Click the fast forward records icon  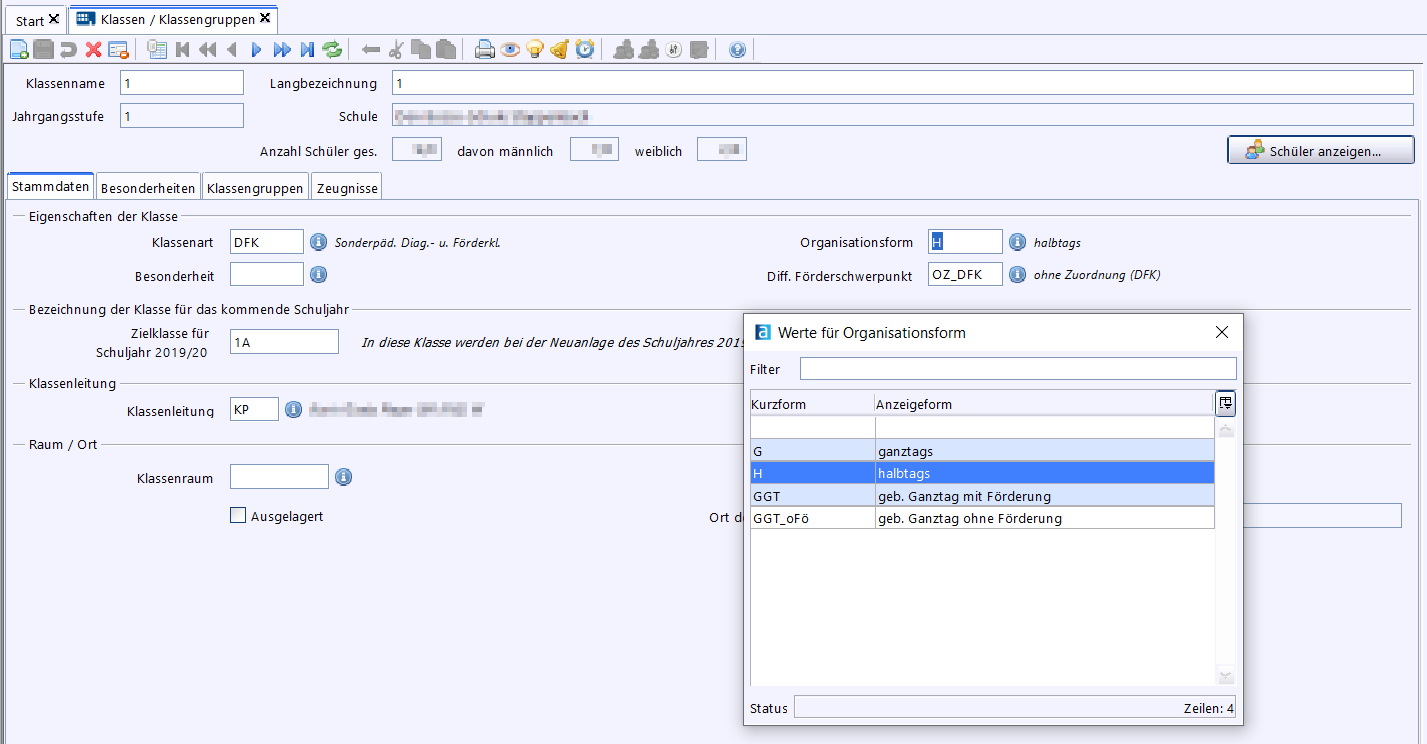pos(282,49)
